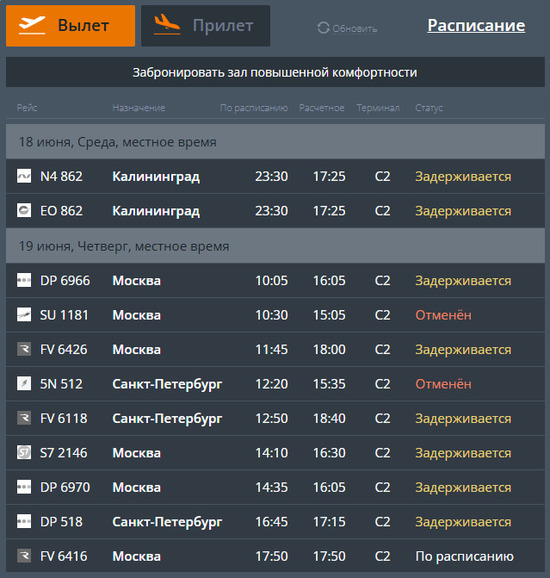Click the DP 518 airline logo icon

(x=24, y=521)
